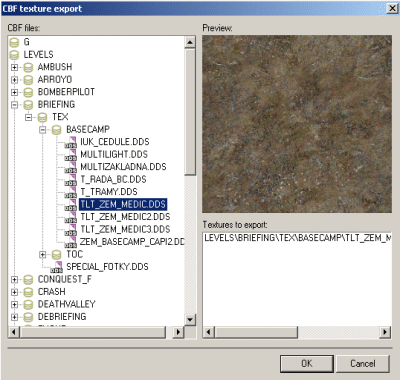Click the DEATHVALLEY folder database icon
The width and height of the screenshot is (400, 380).
[x=28, y=305]
